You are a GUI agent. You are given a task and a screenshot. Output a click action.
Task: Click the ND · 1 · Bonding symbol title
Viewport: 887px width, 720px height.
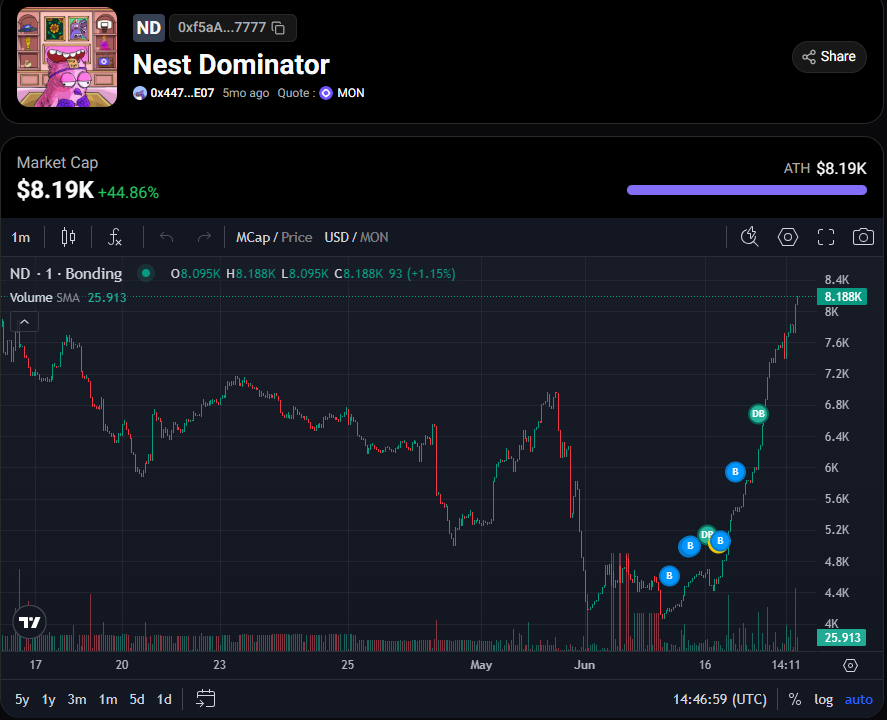(x=66, y=274)
